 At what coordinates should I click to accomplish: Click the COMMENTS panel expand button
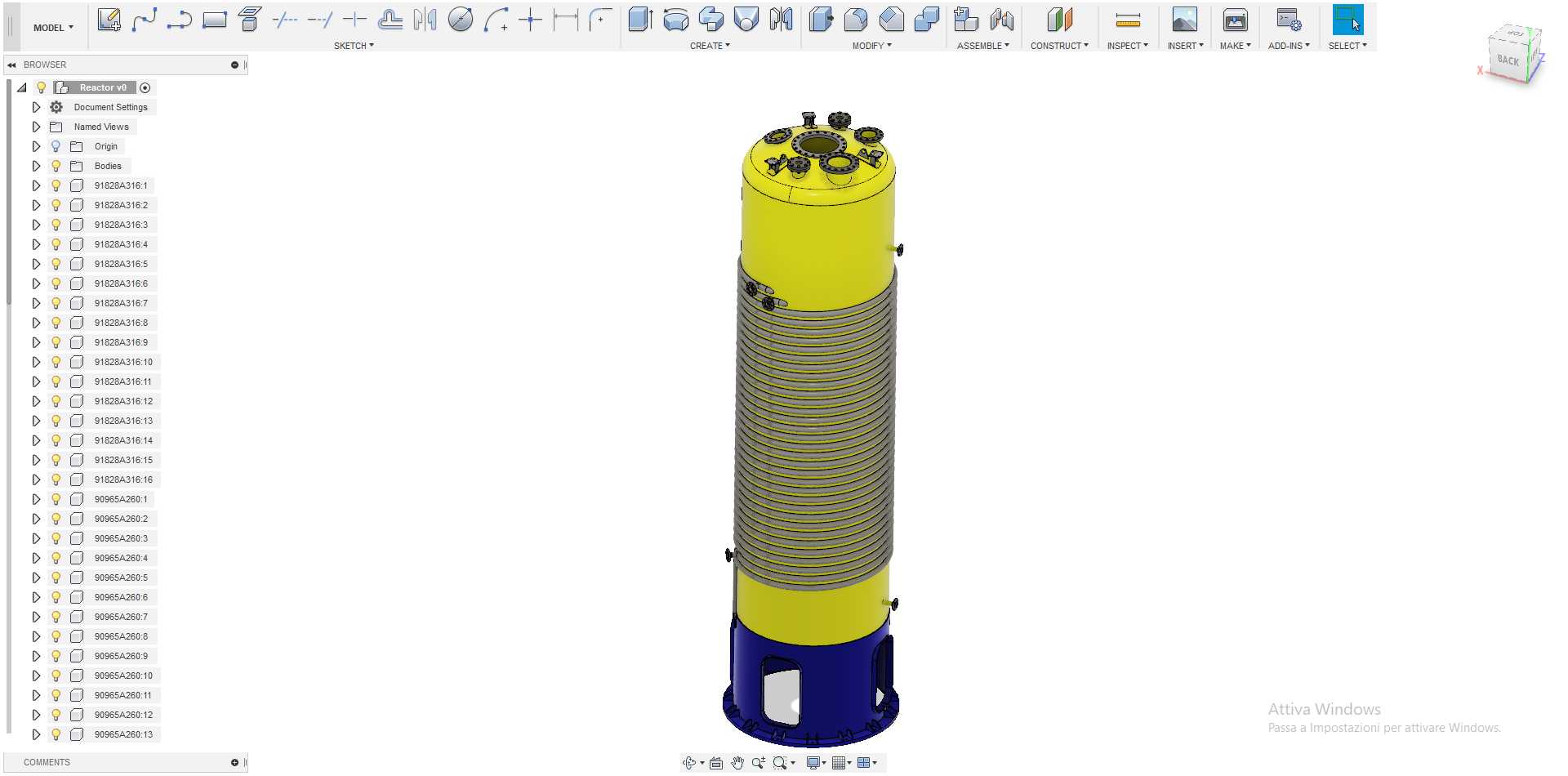pyautogui.click(x=234, y=762)
